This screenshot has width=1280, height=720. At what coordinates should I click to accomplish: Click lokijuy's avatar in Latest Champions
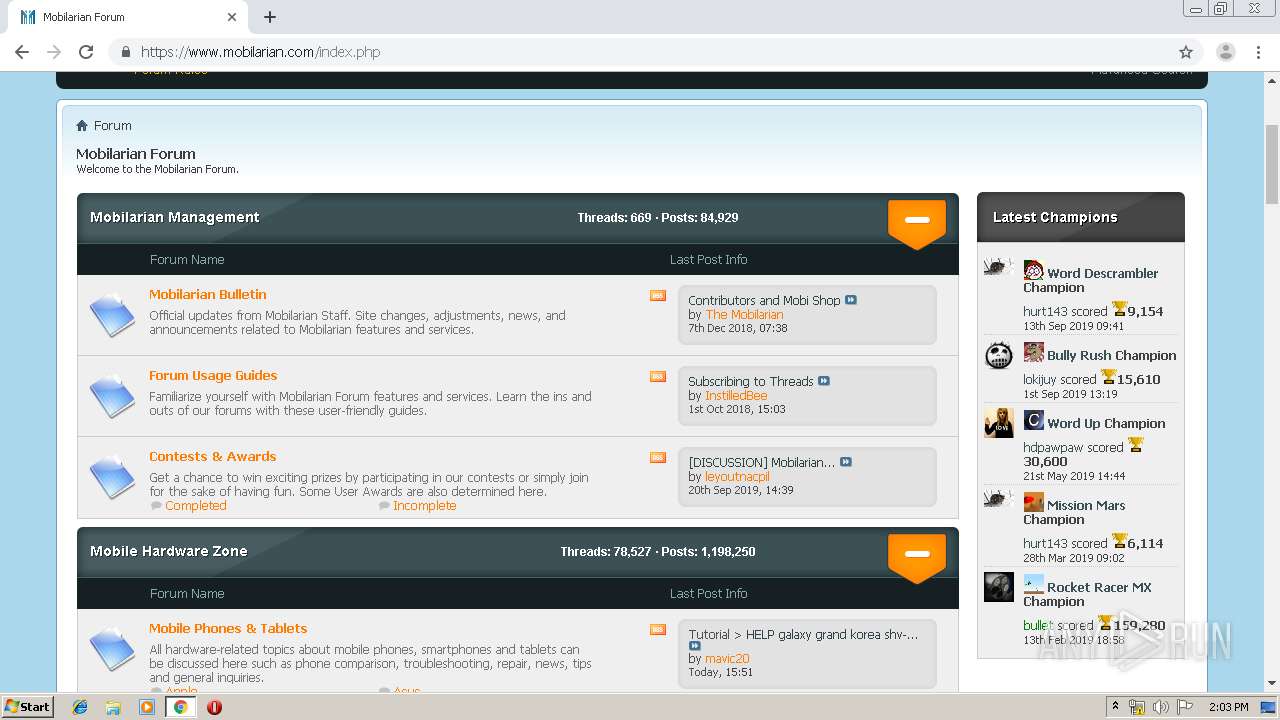(999, 355)
